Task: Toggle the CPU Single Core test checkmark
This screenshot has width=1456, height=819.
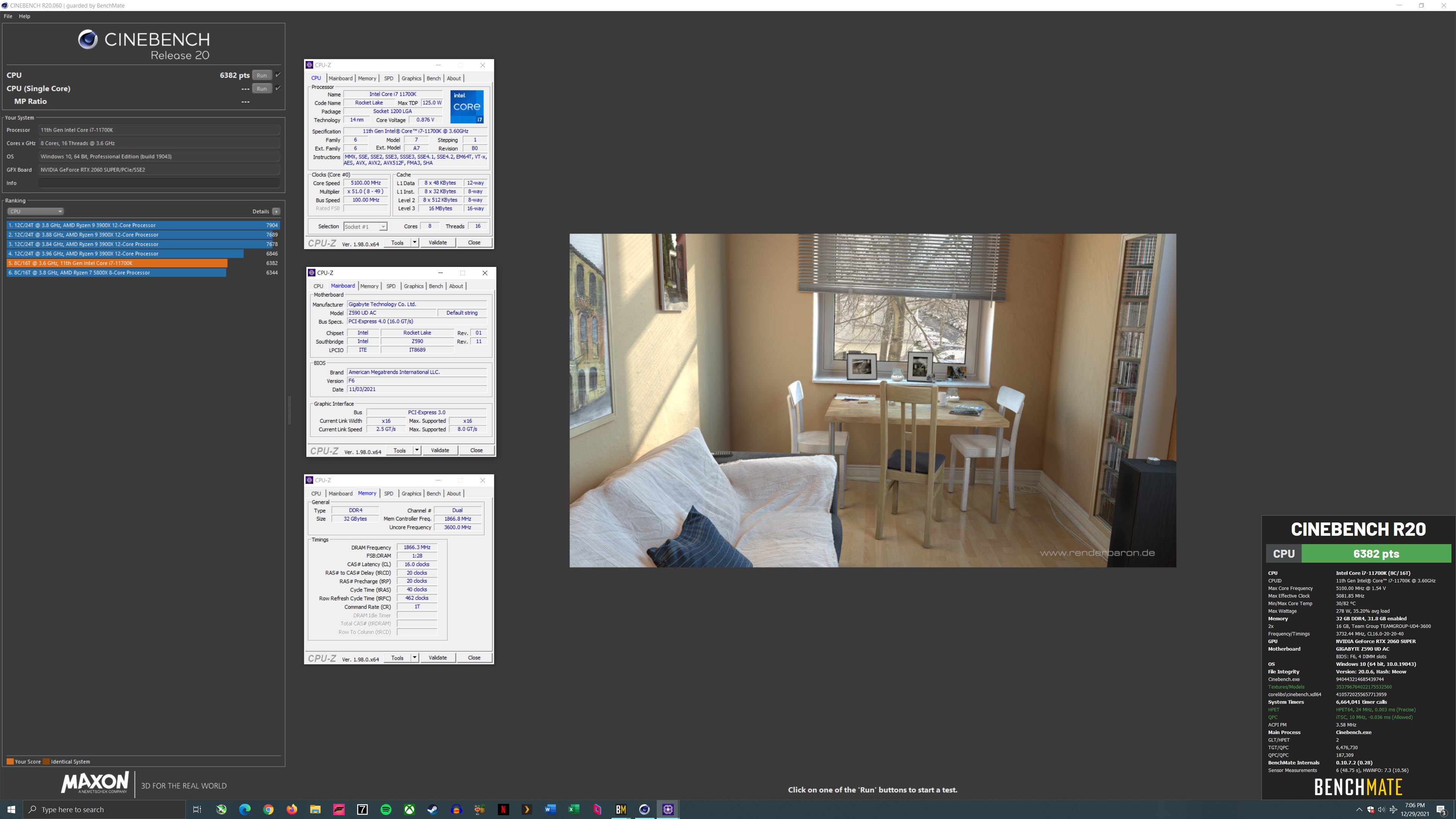Action: [278, 88]
